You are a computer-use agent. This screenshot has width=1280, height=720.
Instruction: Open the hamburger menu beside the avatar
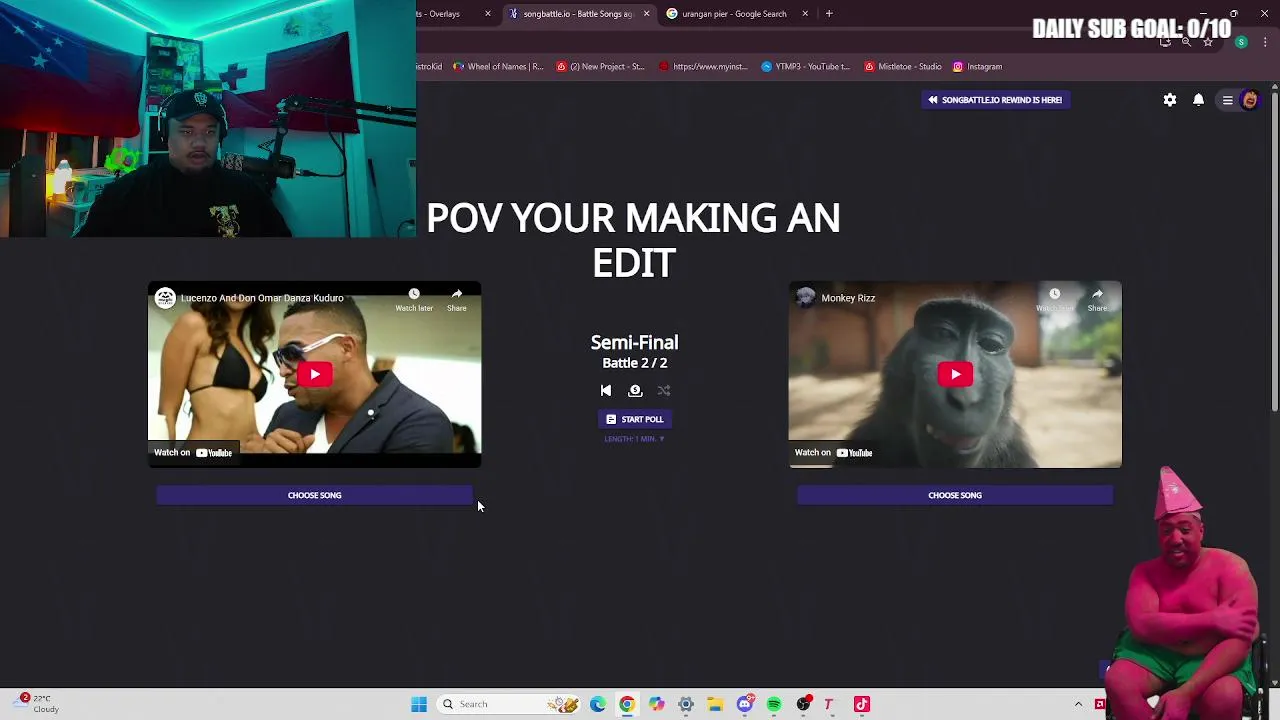1227,100
